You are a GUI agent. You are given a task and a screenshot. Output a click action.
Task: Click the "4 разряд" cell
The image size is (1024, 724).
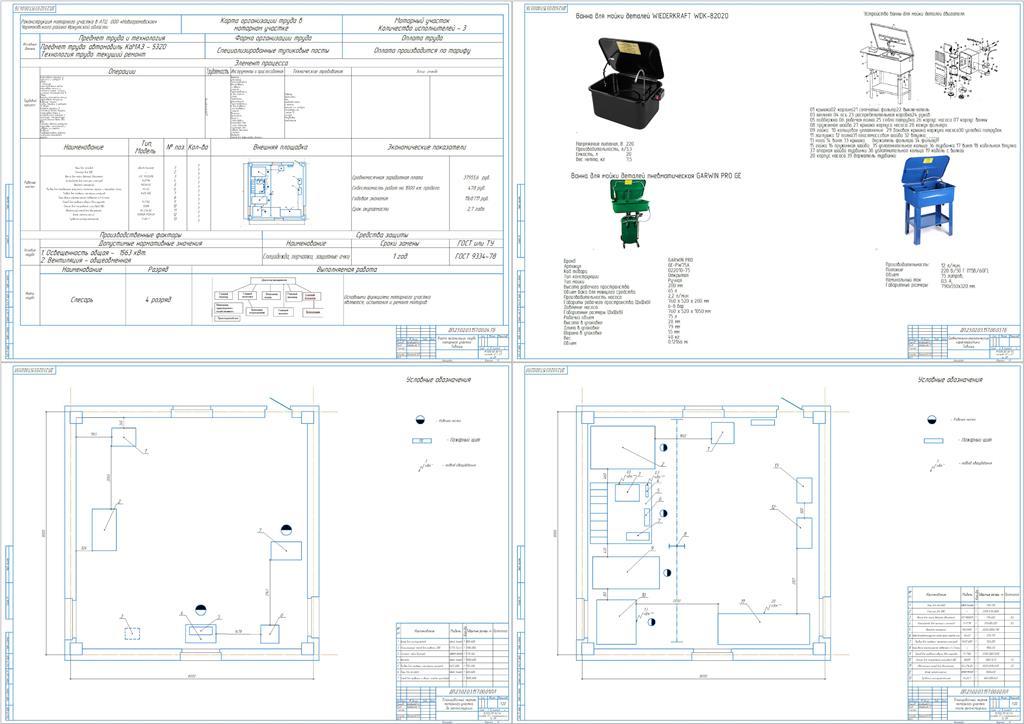157,300
